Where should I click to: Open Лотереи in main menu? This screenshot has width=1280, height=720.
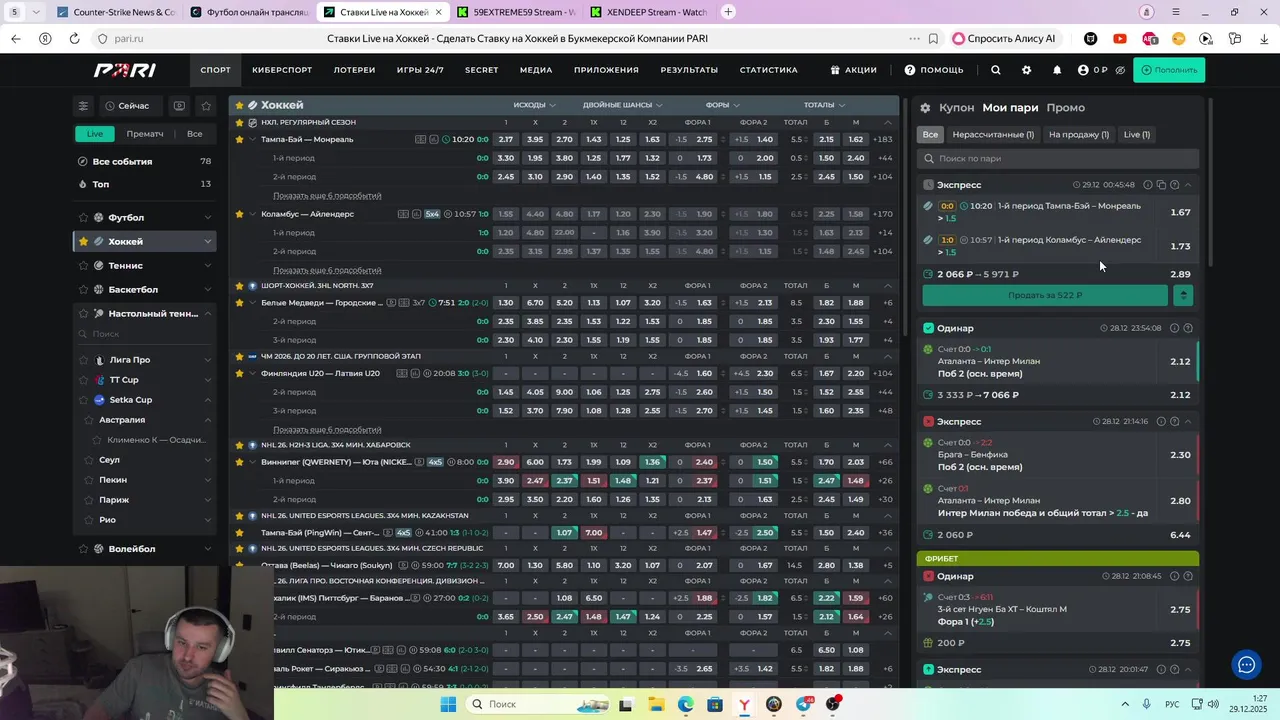[x=354, y=70]
